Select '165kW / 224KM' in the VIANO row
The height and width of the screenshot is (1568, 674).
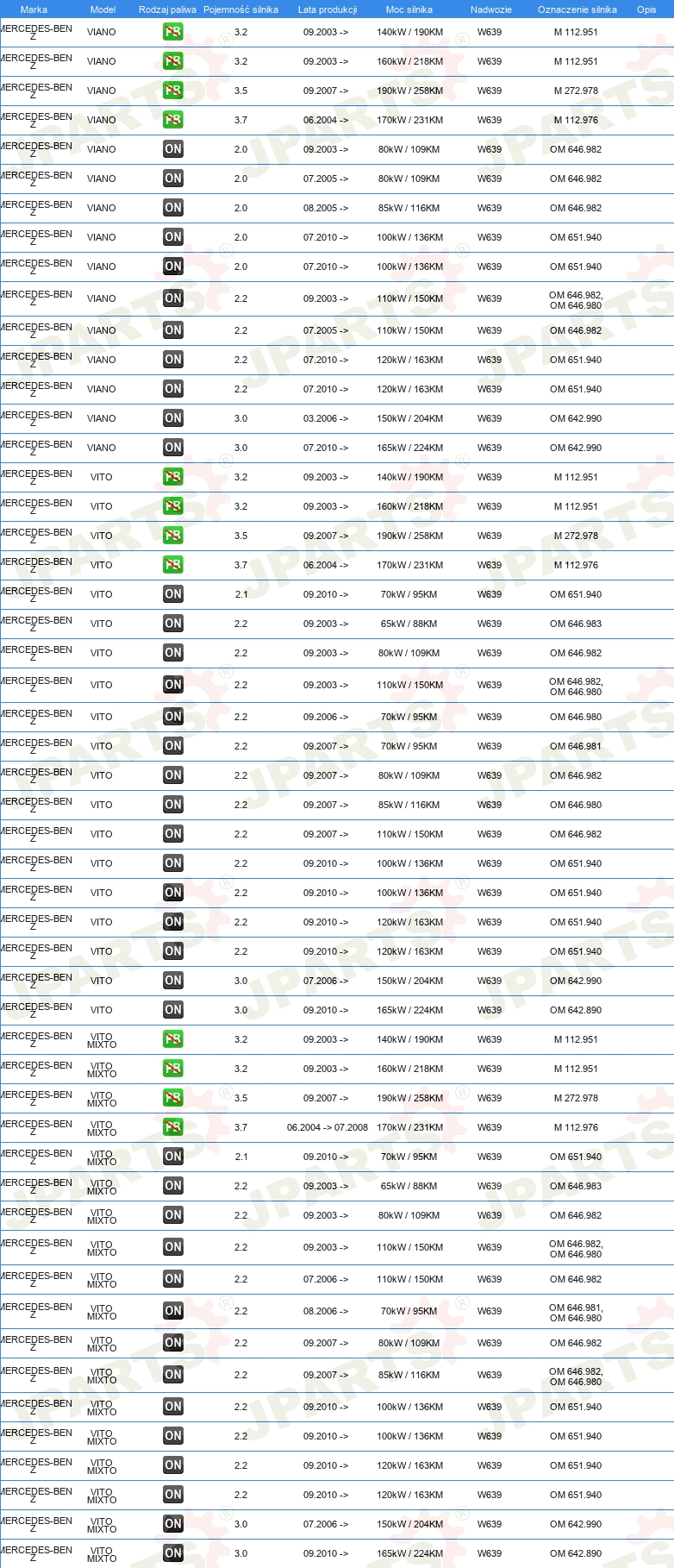tap(409, 448)
